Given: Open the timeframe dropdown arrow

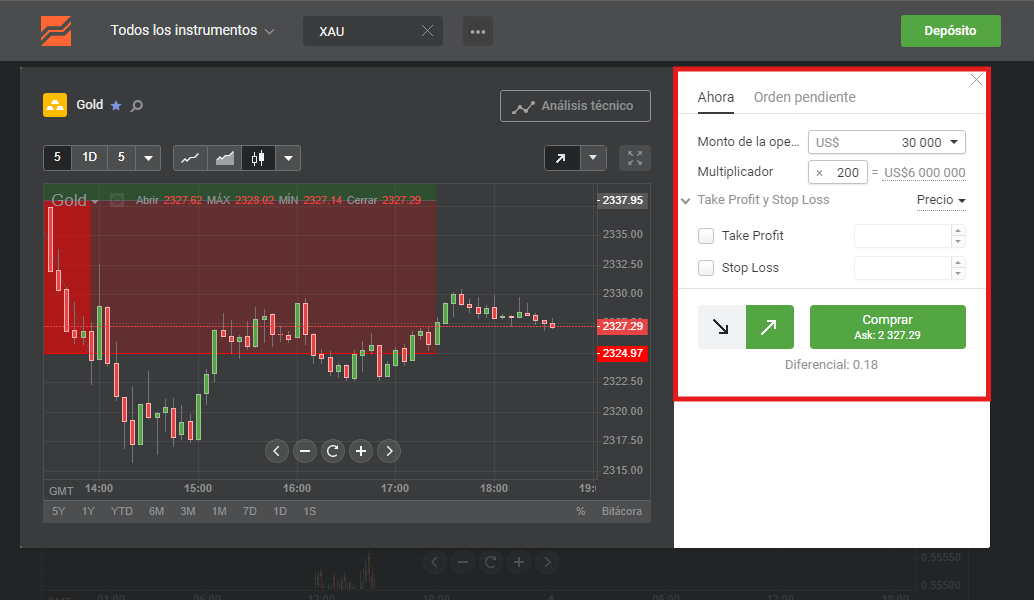Looking at the screenshot, I should [148, 158].
